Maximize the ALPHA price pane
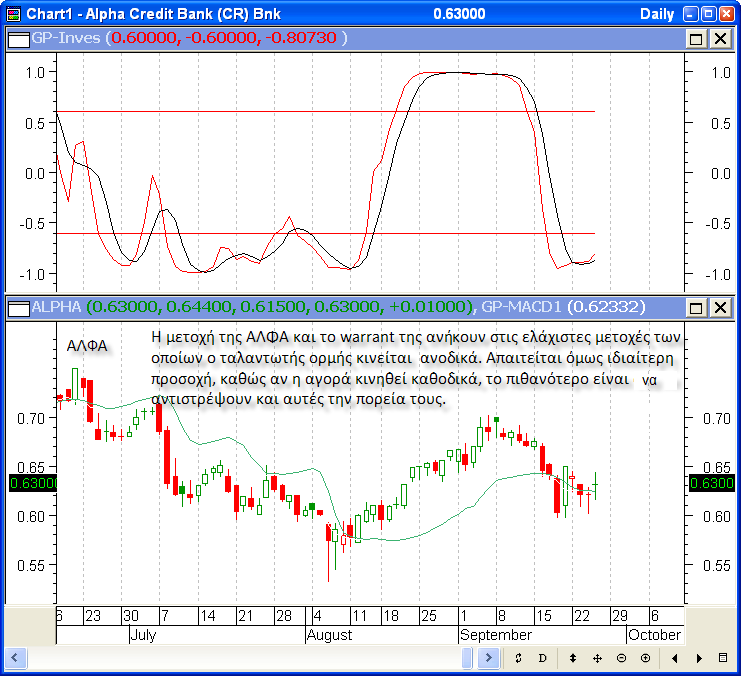 pyautogui.click(x=696, y=307)
